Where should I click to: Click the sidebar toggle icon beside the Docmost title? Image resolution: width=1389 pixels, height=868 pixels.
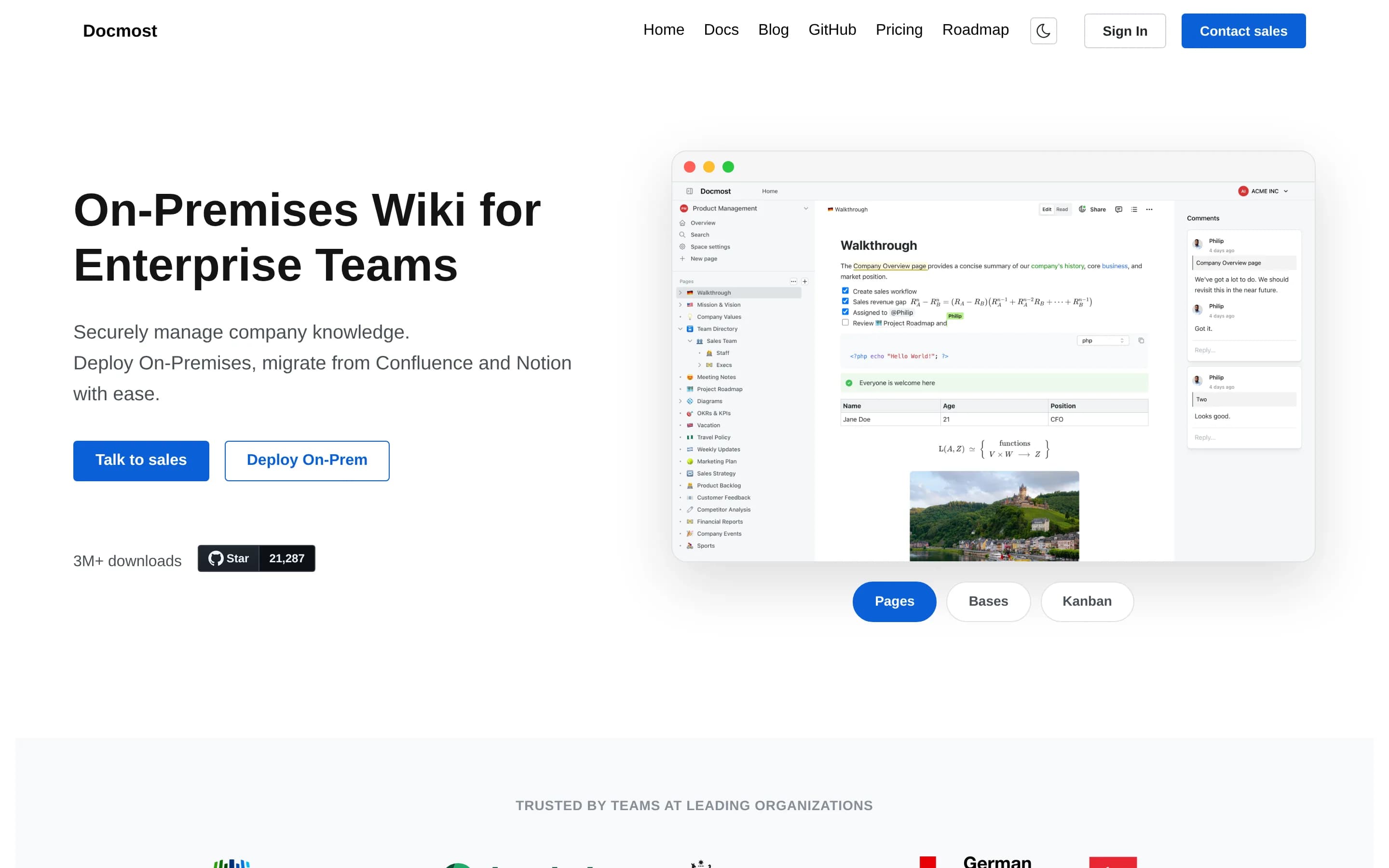click(x=689, y=191)
